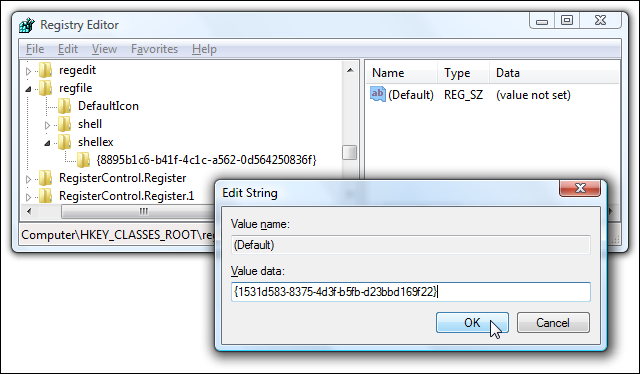The height and width of the screenshot is (374, 640).
Task: Click the (Default) string value icon
Action: pos(378,94)
